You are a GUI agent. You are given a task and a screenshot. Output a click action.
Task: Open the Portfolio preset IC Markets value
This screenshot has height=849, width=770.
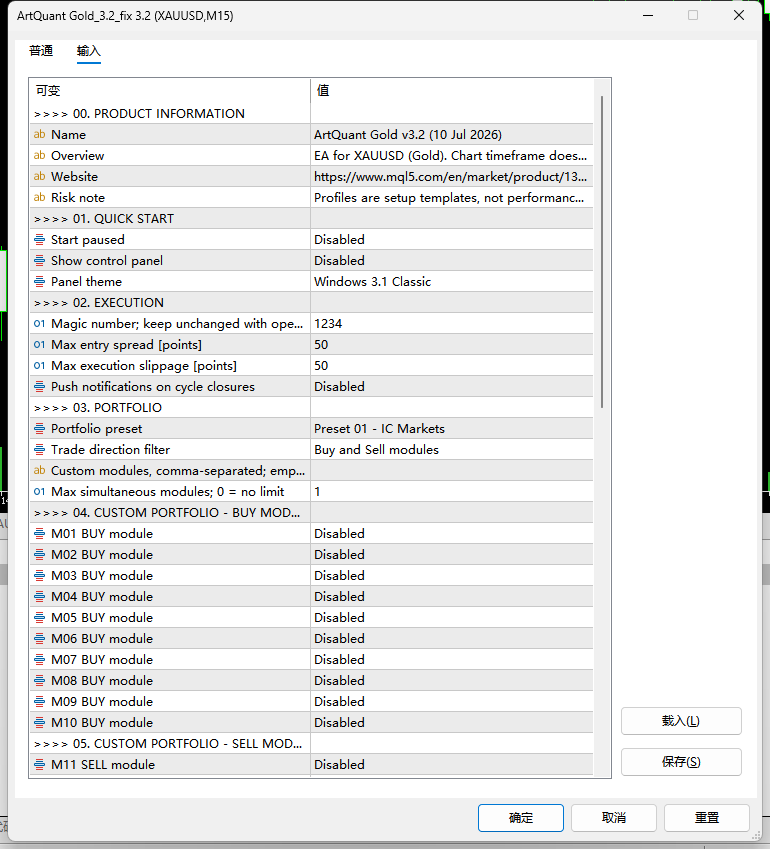(x=452, y=429)
